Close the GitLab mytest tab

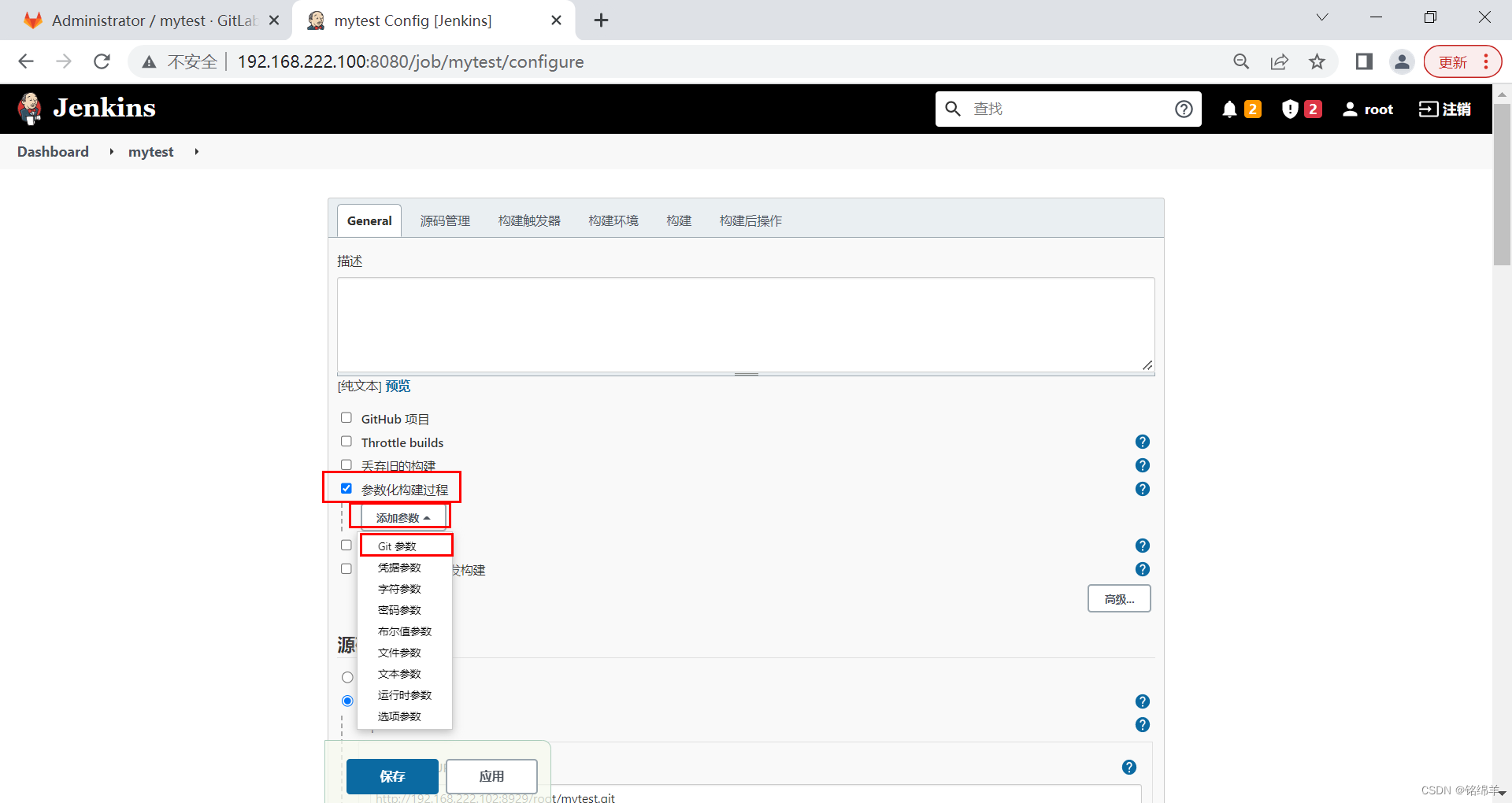click(274, 20)
